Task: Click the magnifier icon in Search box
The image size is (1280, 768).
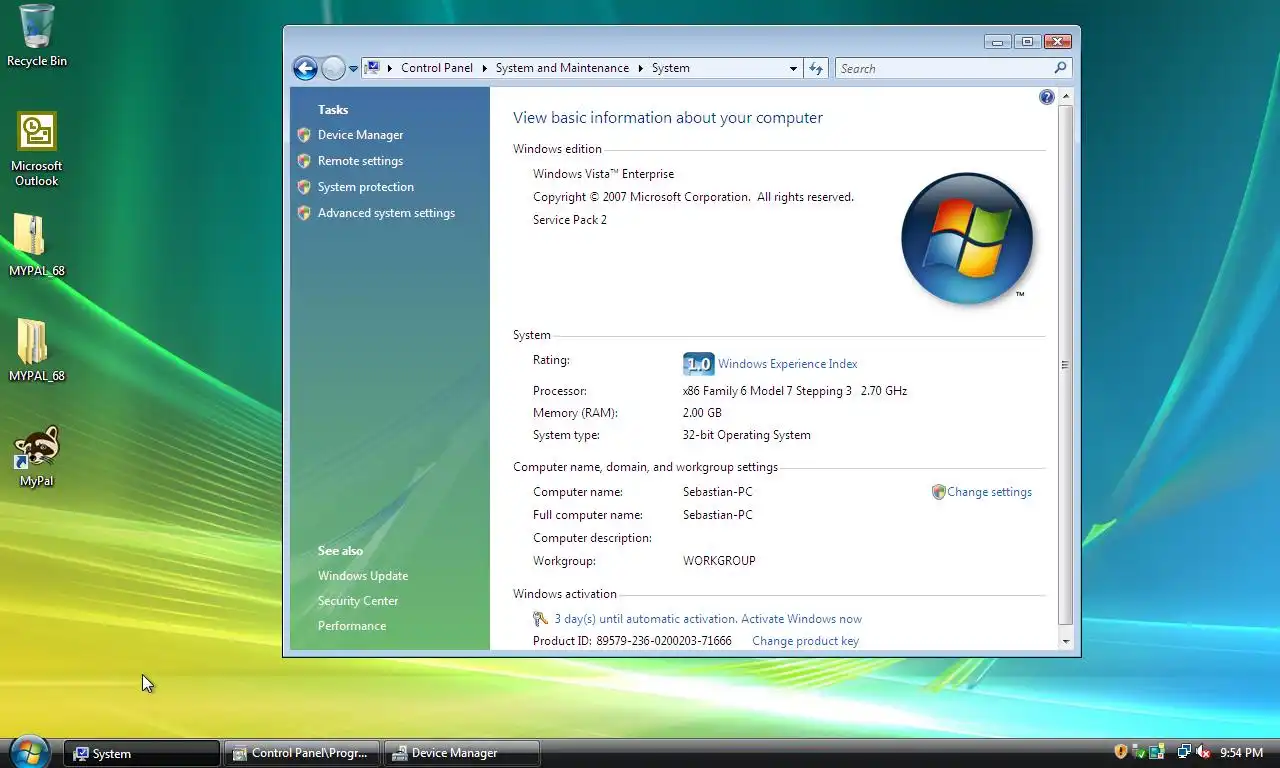Action: tap(1061, 68)
